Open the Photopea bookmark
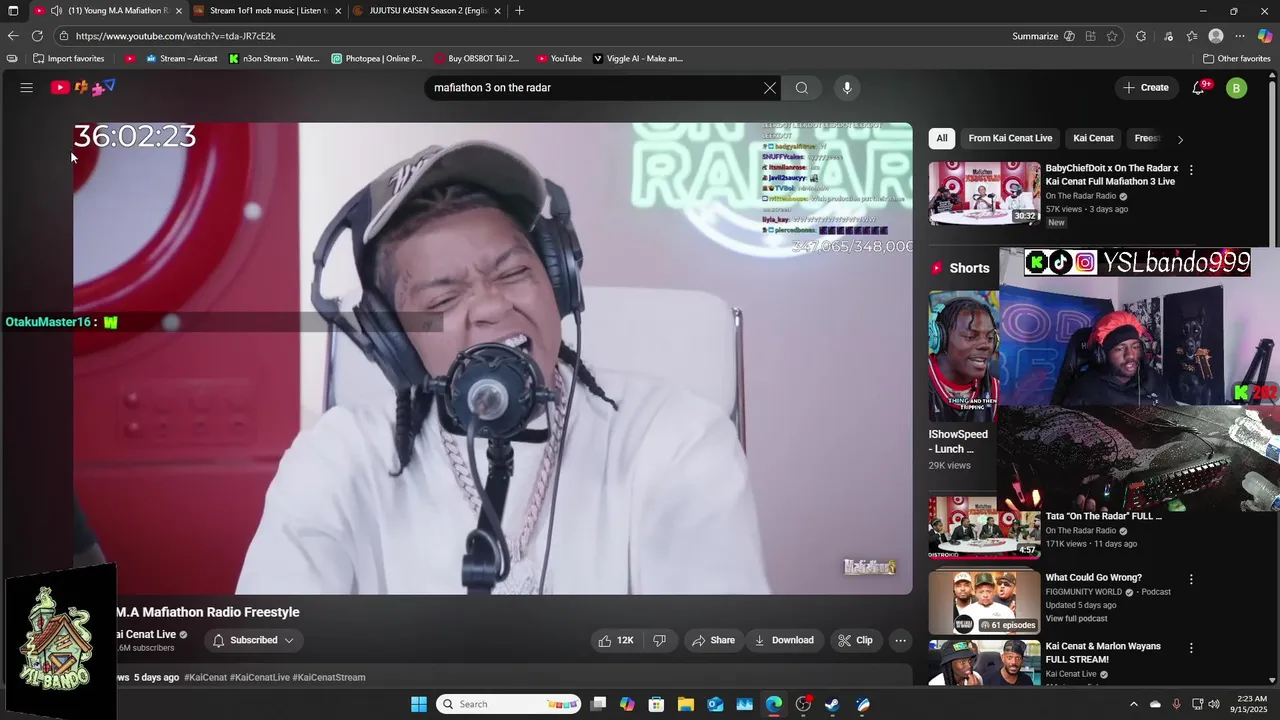 click(x=377, y=59)
